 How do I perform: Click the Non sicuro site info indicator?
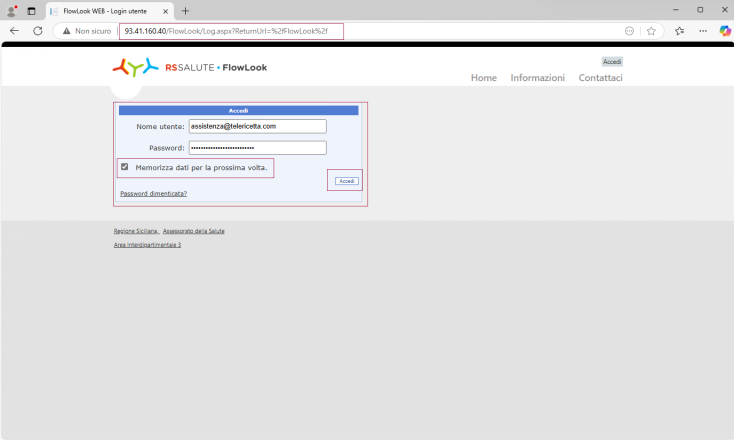click(x=87, y=31)
